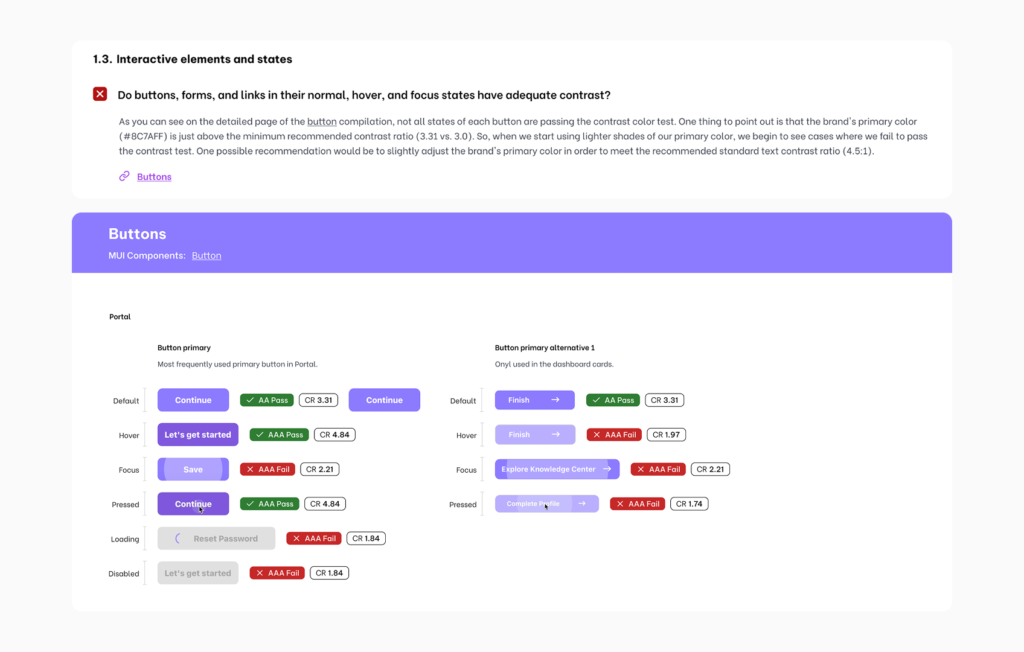Click the Save focus state button
Viewport: 1024px width, 652px height.
point(193,468)
